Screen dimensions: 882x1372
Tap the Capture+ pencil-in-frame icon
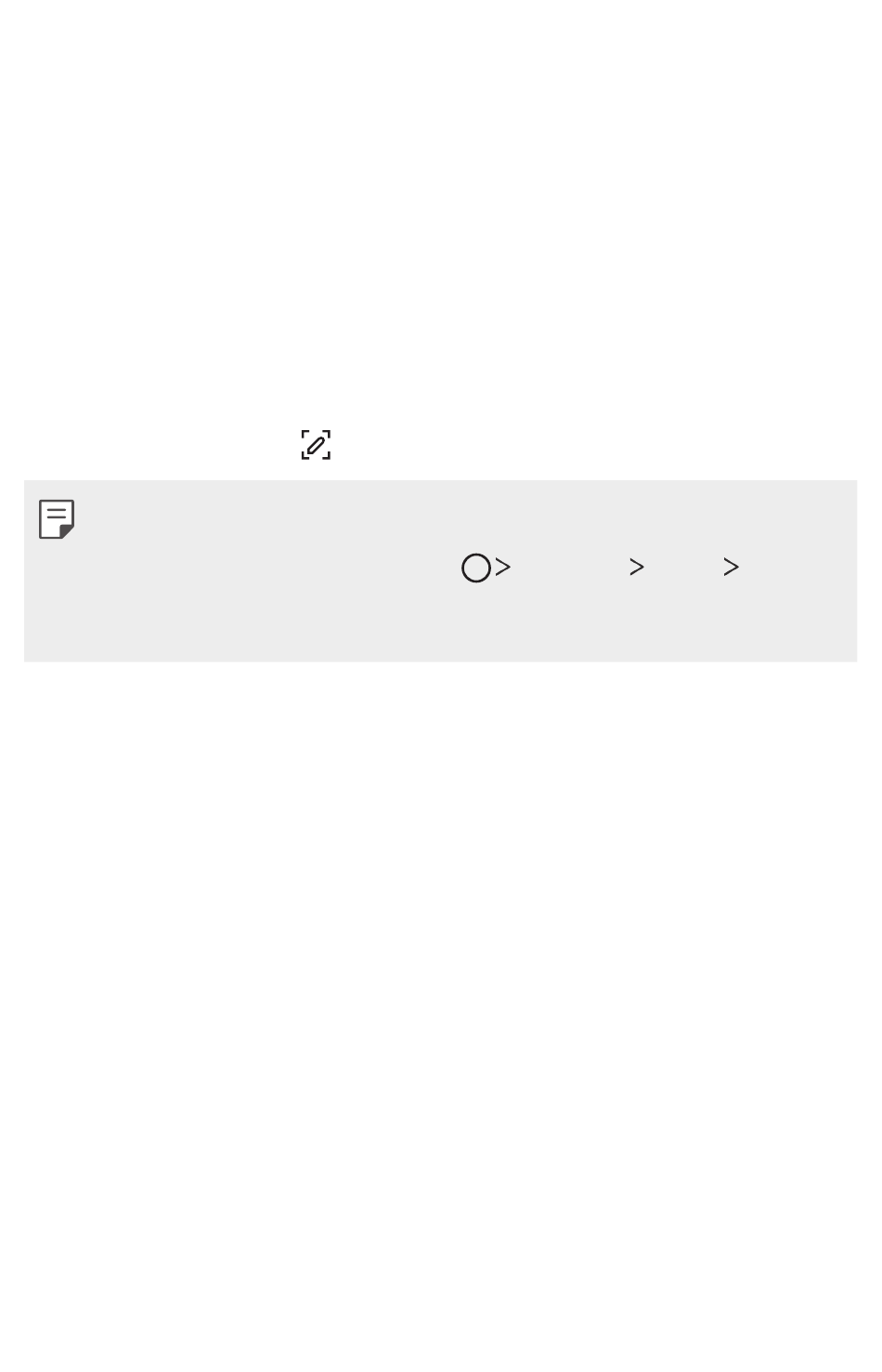click(x=316, y=445)
